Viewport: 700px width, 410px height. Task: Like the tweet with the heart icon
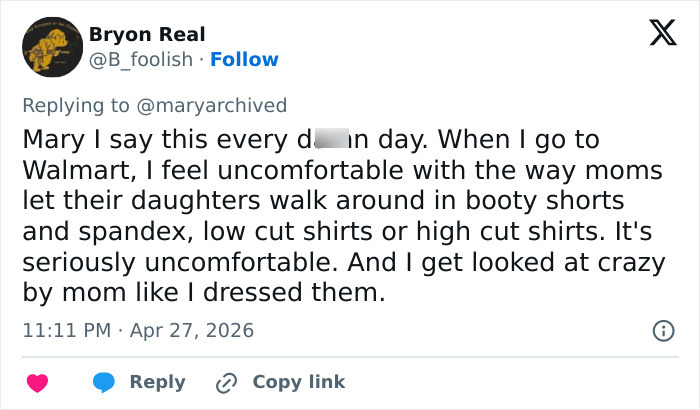click(x=37, y=383)
